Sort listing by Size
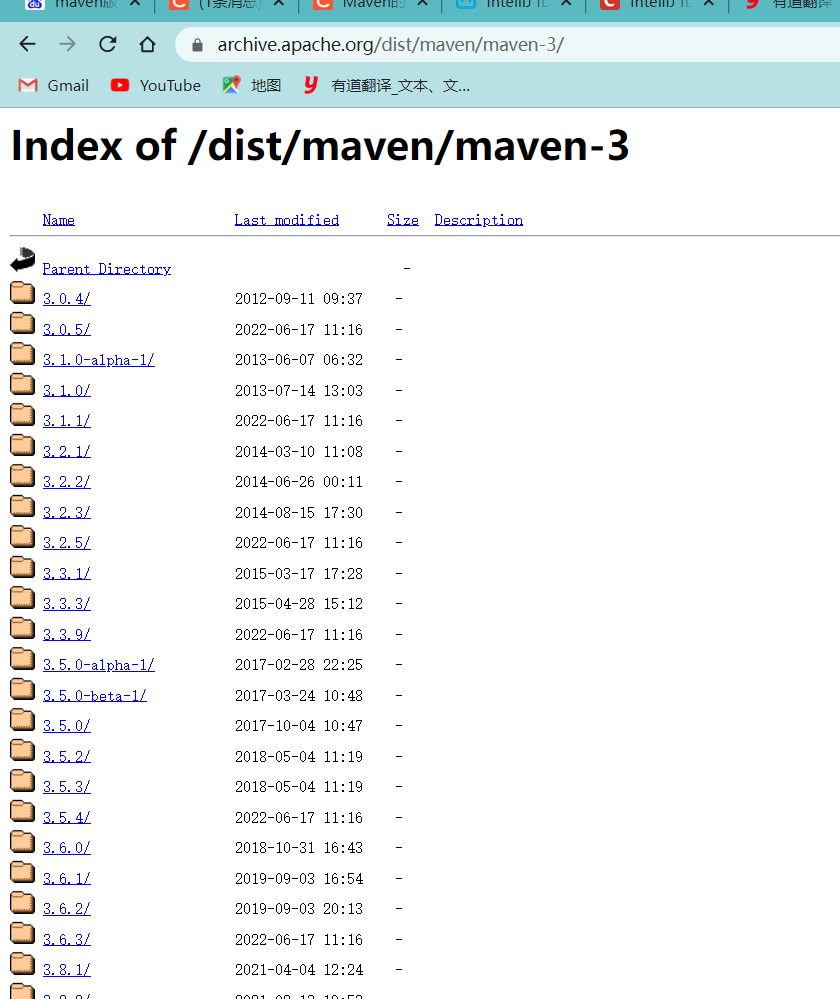The image size is (840, 999). coord(403,220)
